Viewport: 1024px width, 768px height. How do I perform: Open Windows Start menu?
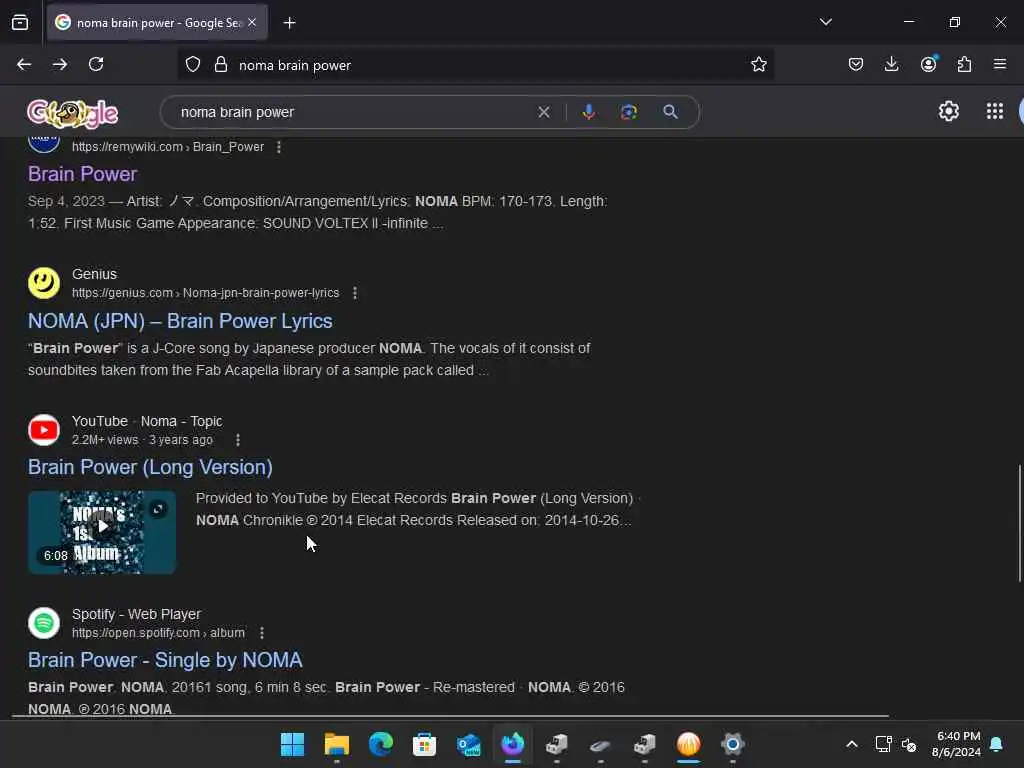pos(293,744)
